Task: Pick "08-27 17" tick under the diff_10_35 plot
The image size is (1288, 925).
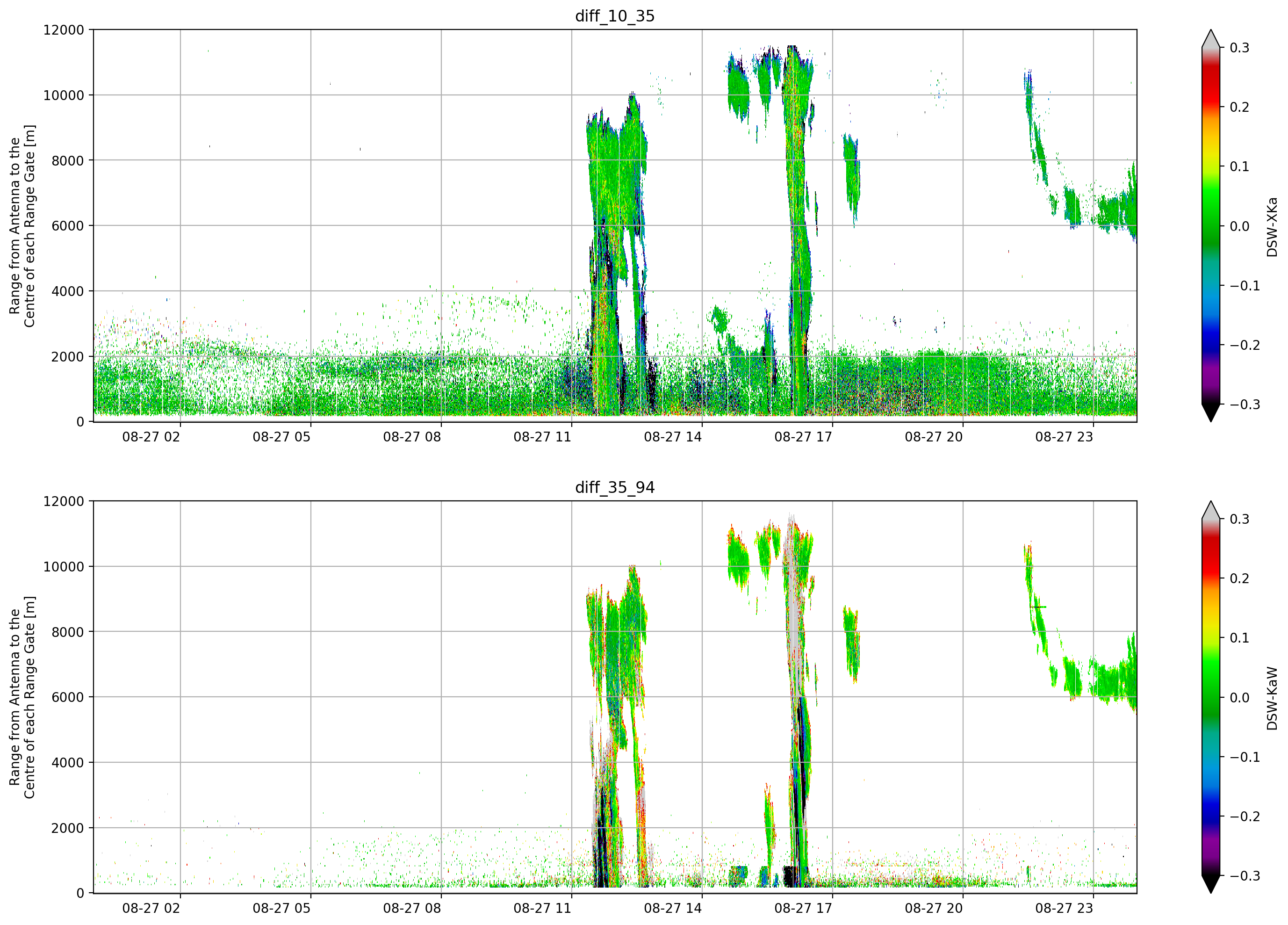Action: coord(803,437)
